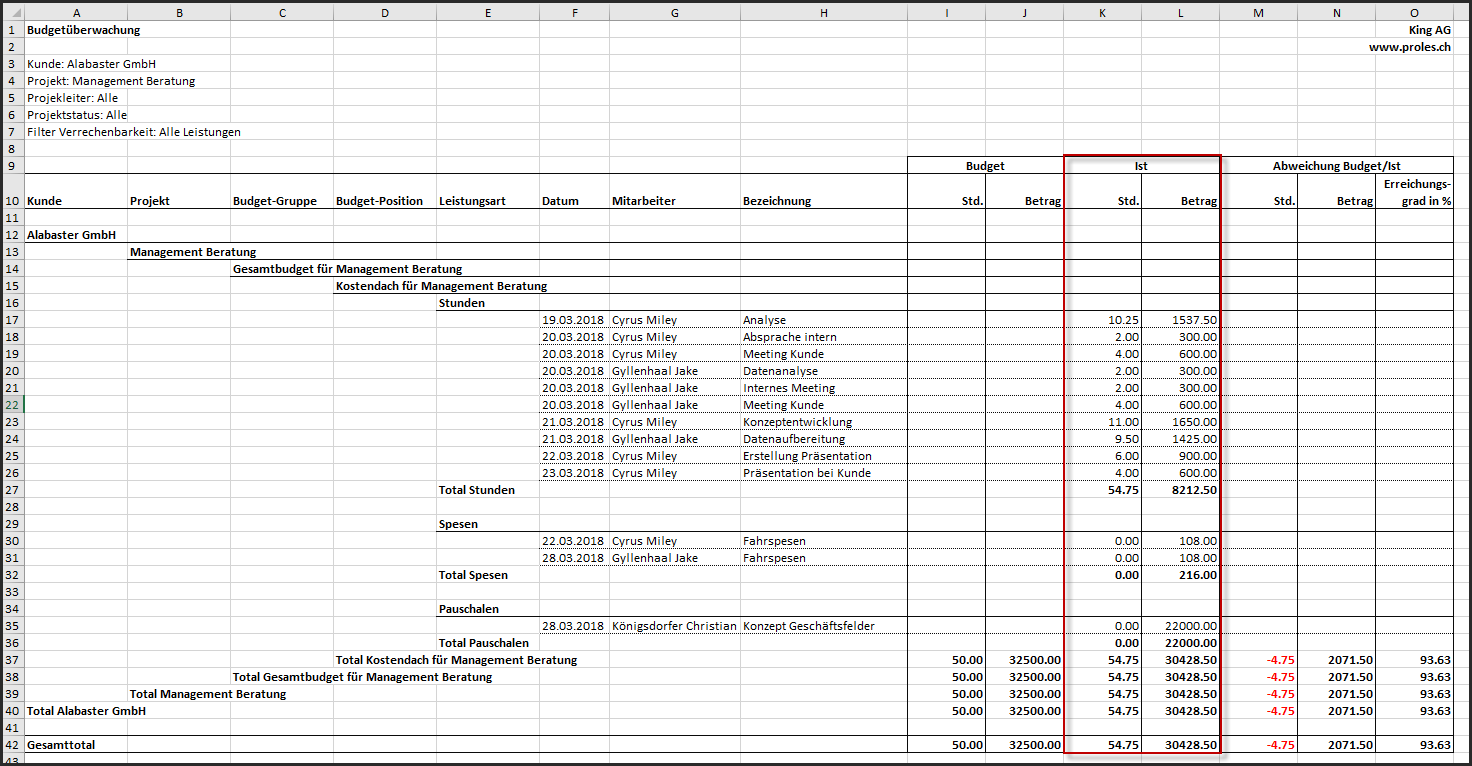
Task: Click the Ist group header cell
Action: pos(1141,166)
